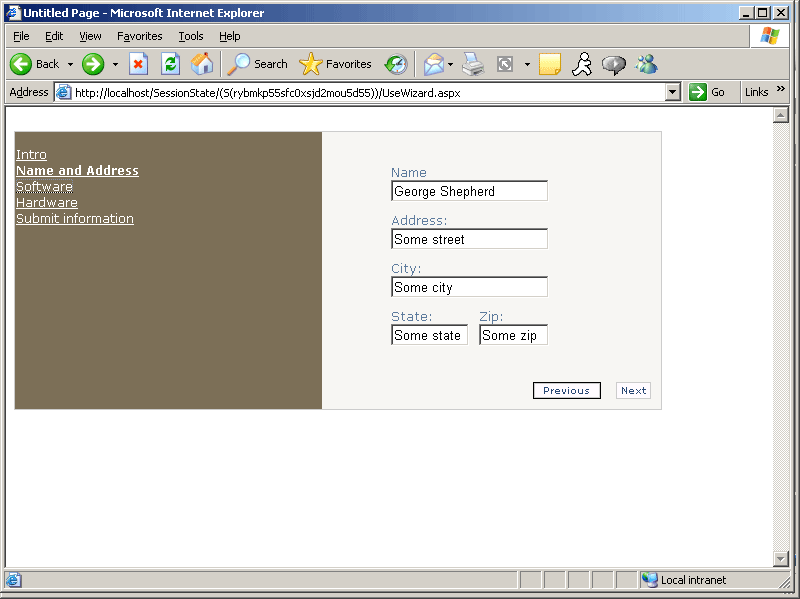The image size is (800, 599).
Task: Open the Favorites menu
Action: coord(139,36)
